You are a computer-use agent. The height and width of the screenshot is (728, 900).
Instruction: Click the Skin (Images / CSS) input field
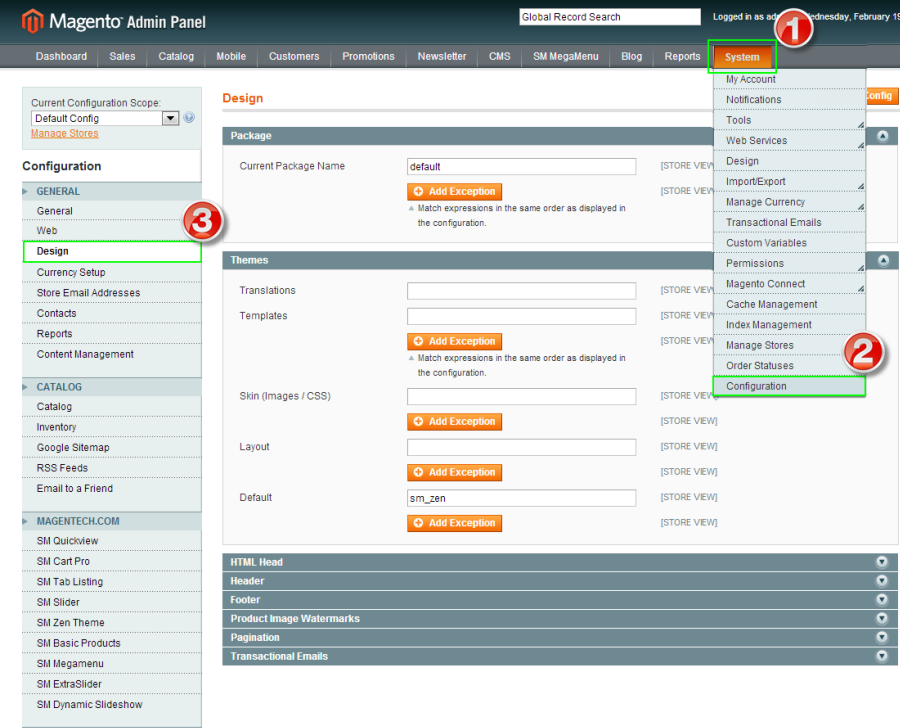click(521, 397)
